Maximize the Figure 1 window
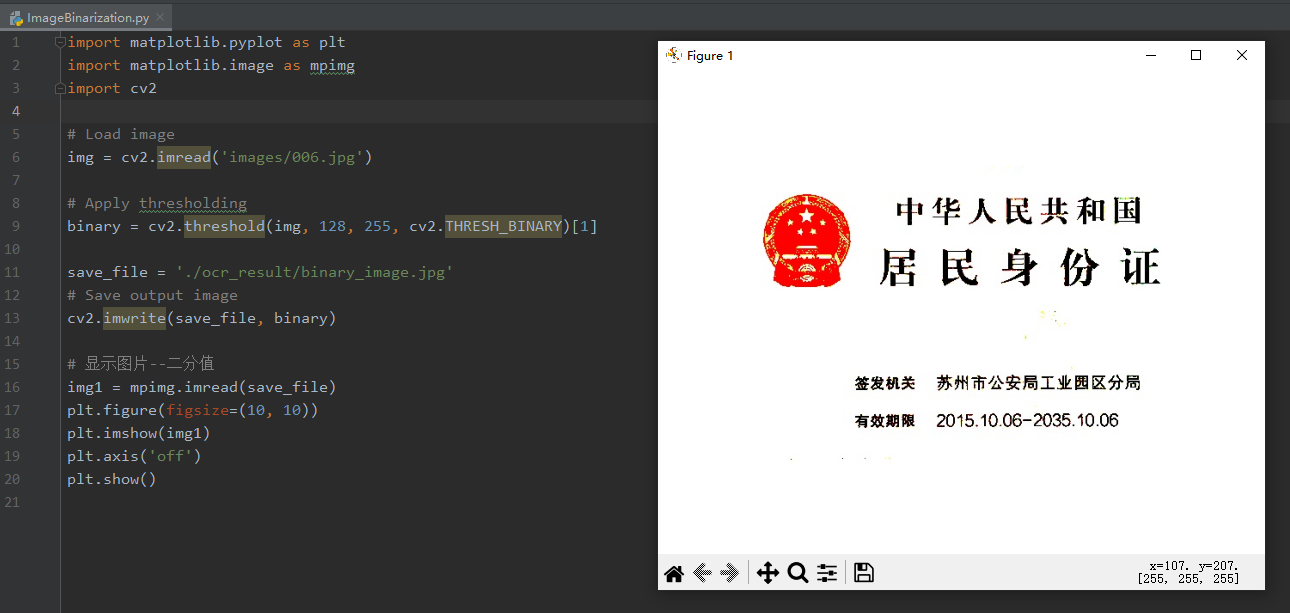 pyautogui.click(x=1196, y=55)
